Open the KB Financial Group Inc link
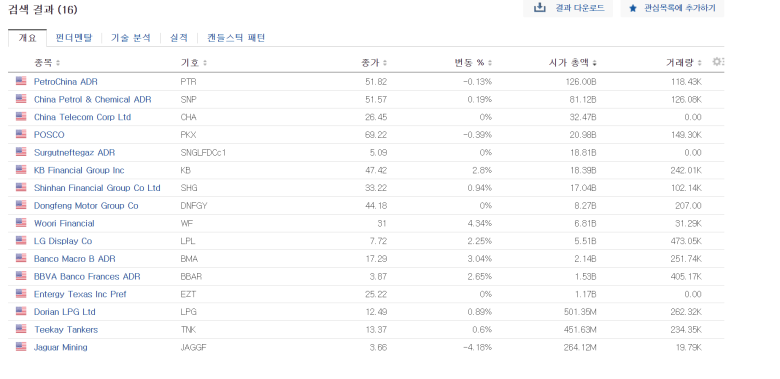This screenshot has height=379, width=780. pos(79,170)
